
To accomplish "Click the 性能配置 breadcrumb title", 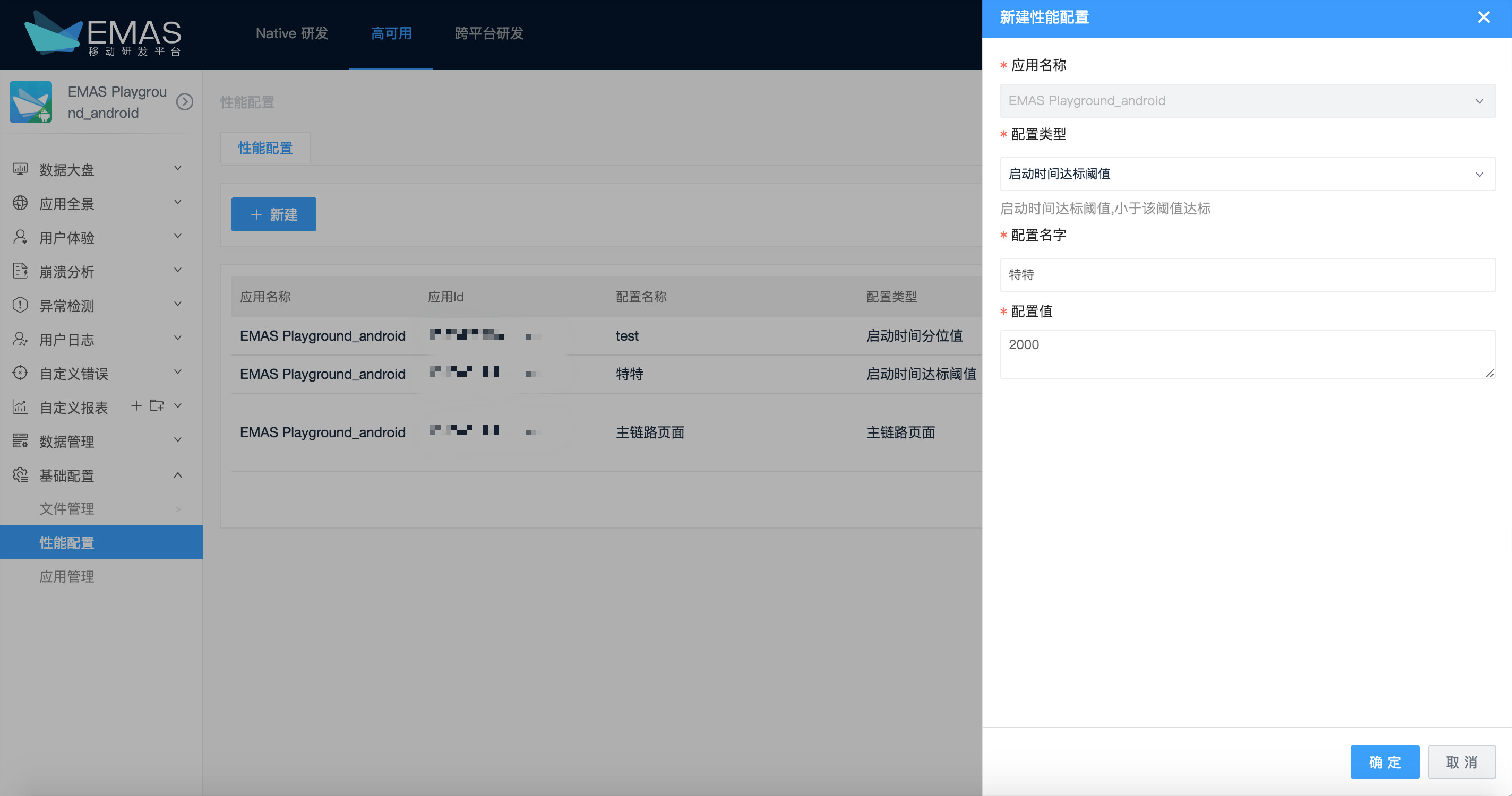I will coord(247,102).
